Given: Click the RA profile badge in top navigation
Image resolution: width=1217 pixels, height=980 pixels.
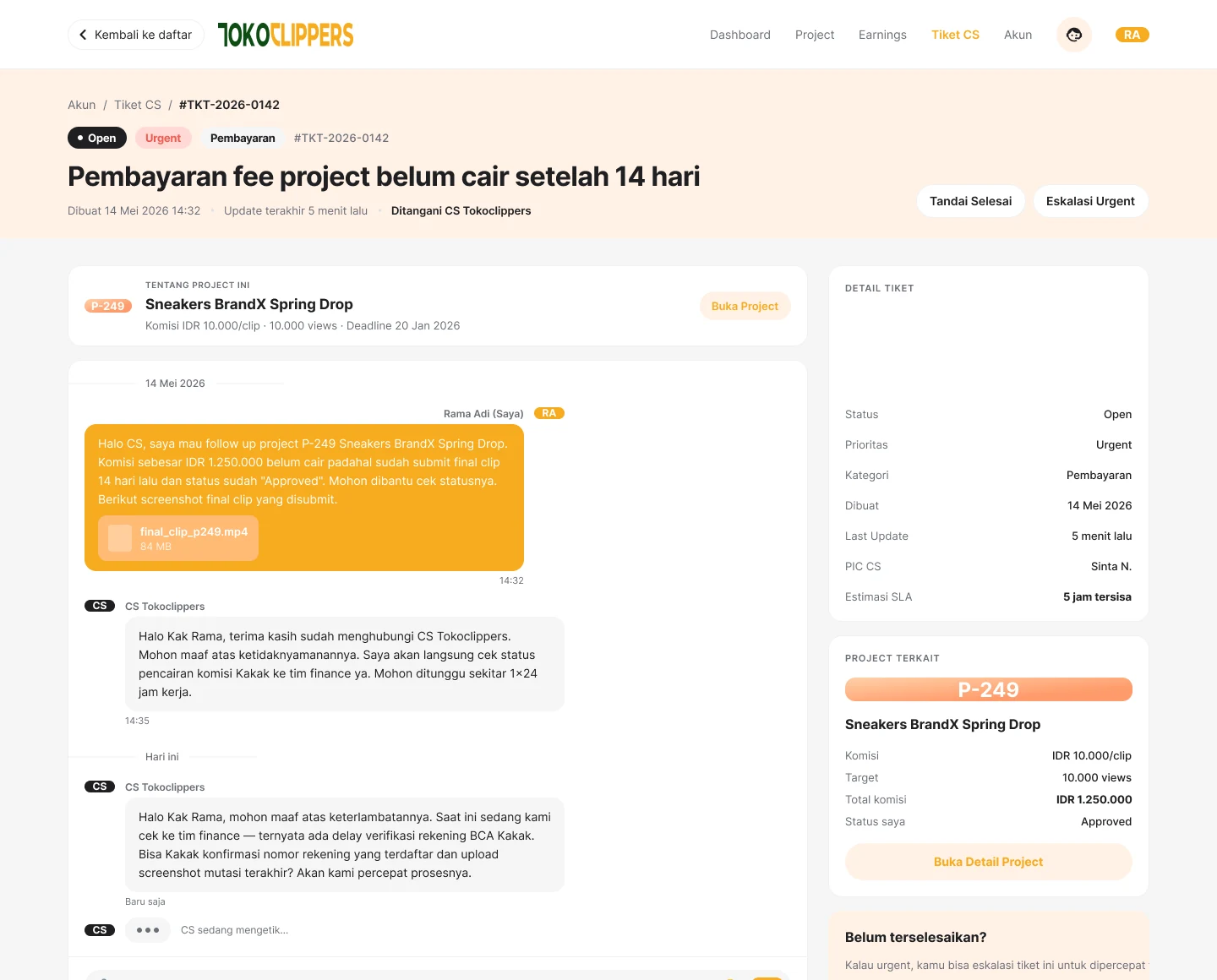Looking at the screenshot, I should tap(1132, 35).
